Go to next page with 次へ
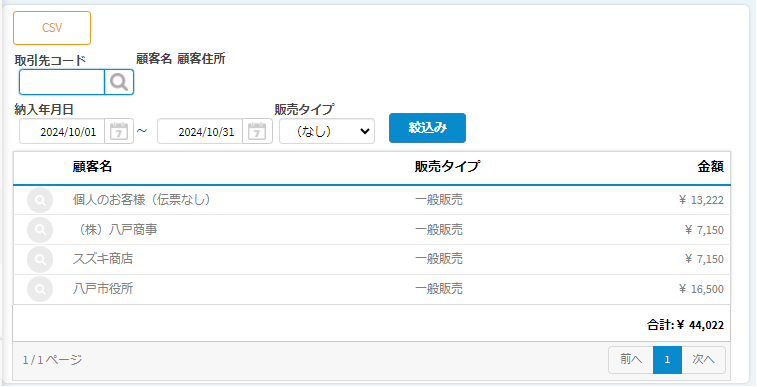This screenshot has height=387, width=757. 703,360
